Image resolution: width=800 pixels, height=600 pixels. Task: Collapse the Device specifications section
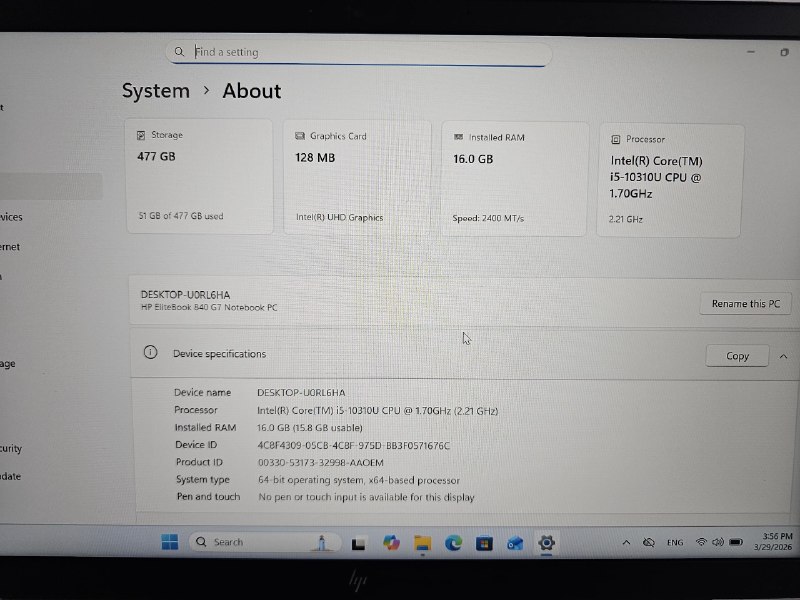coord(783,355)
